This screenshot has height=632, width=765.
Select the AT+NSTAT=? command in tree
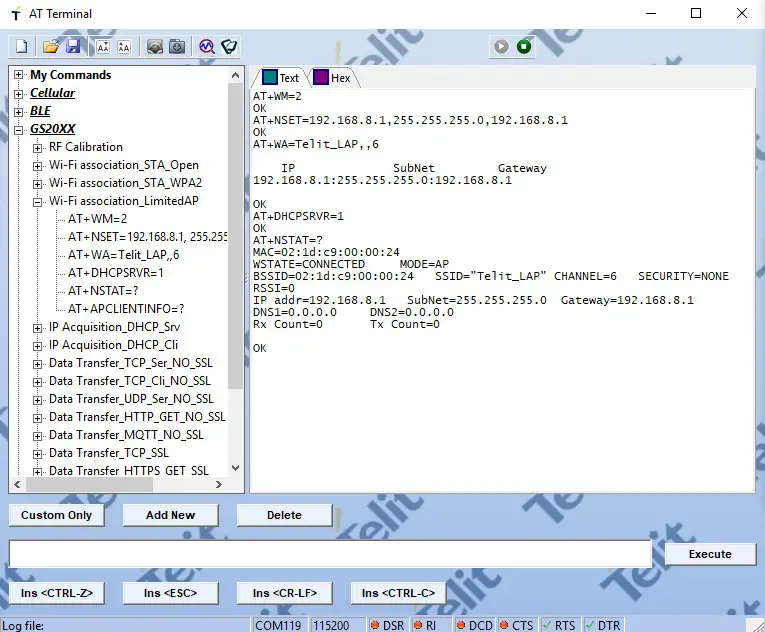point(103,291)
